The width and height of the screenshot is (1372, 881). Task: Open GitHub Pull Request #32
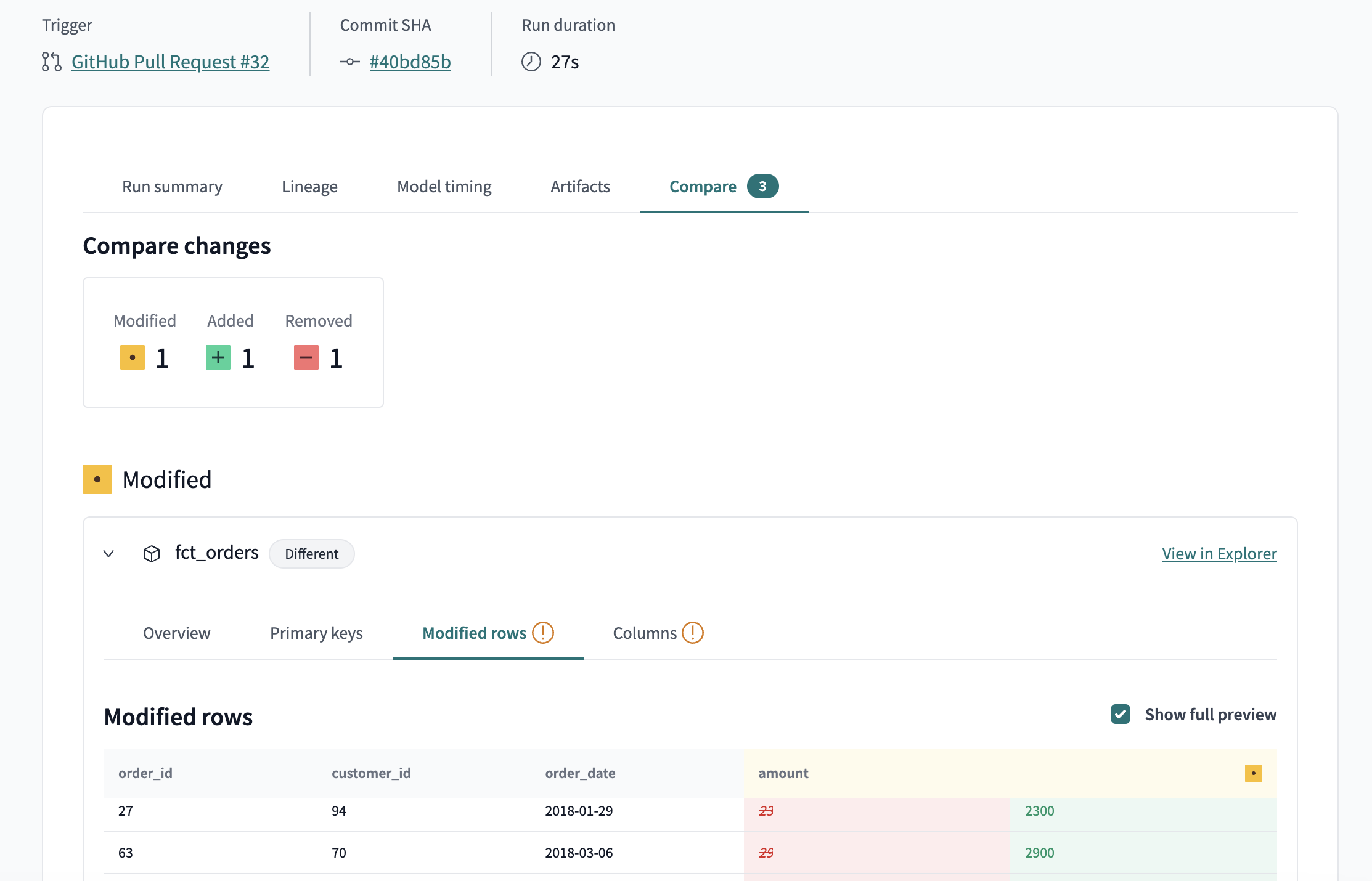coord(170,62)
